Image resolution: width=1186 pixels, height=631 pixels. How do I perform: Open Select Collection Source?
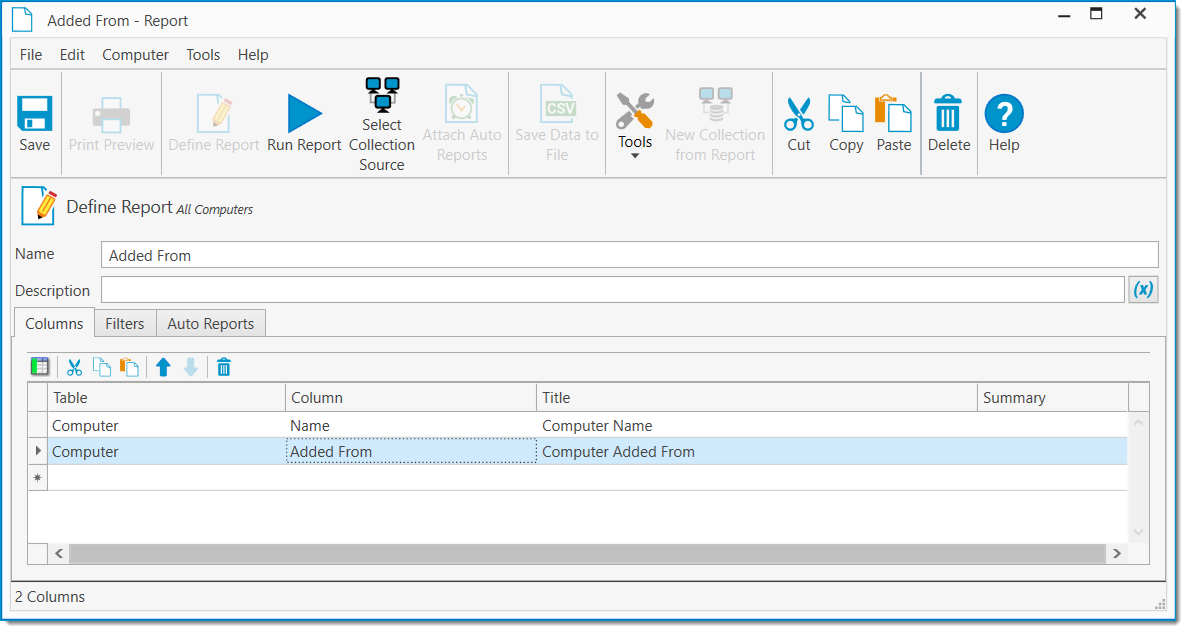381,112
